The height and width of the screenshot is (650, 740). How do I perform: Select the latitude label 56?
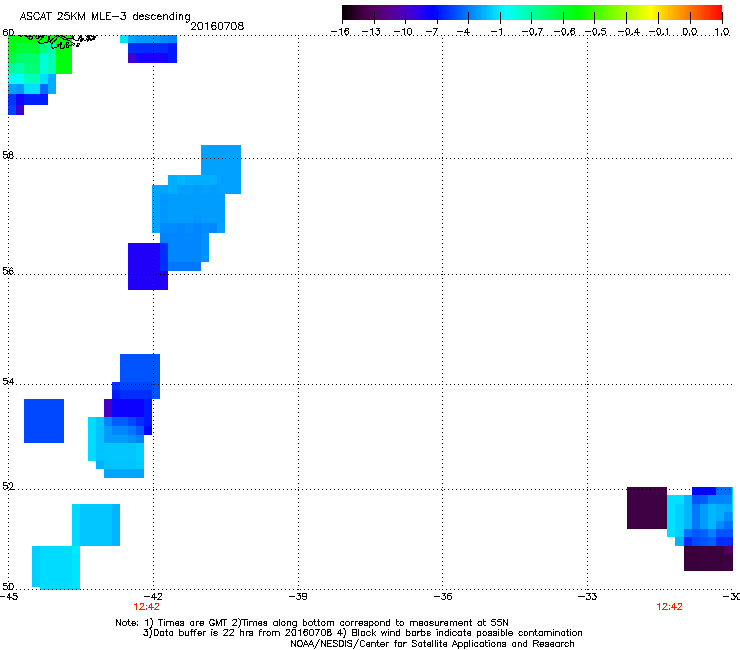[8, 271]
